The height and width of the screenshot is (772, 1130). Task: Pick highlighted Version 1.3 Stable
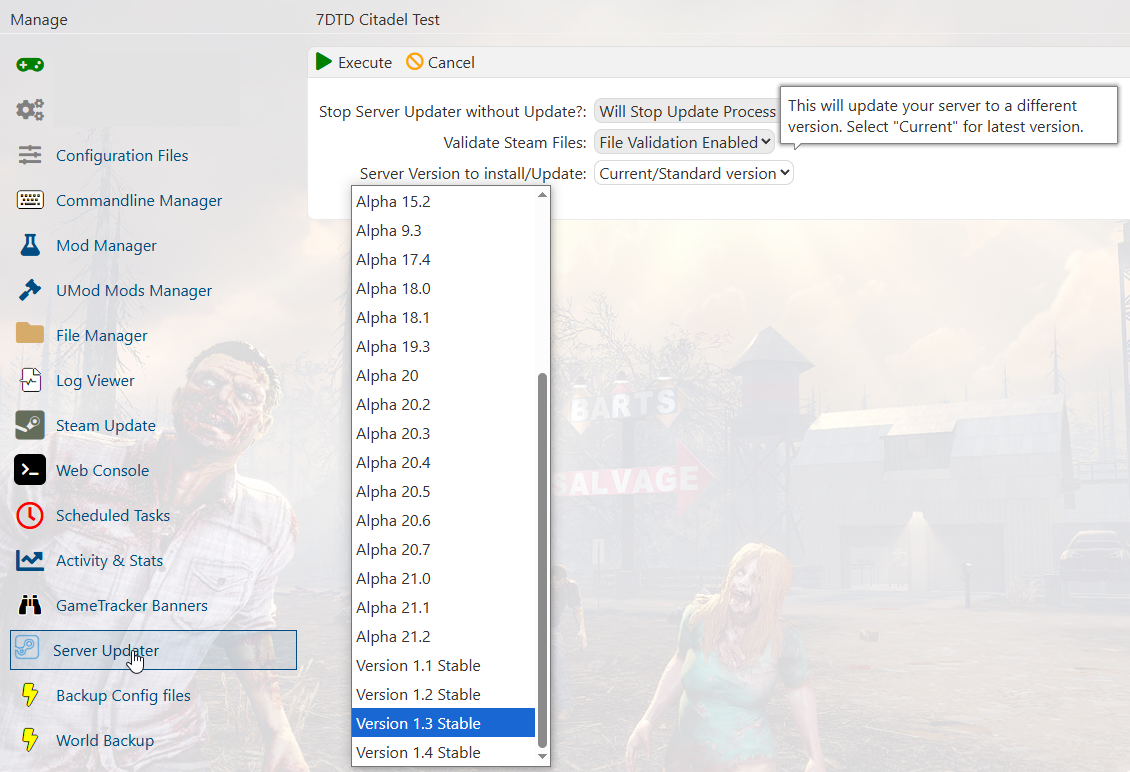pos(443,723)
